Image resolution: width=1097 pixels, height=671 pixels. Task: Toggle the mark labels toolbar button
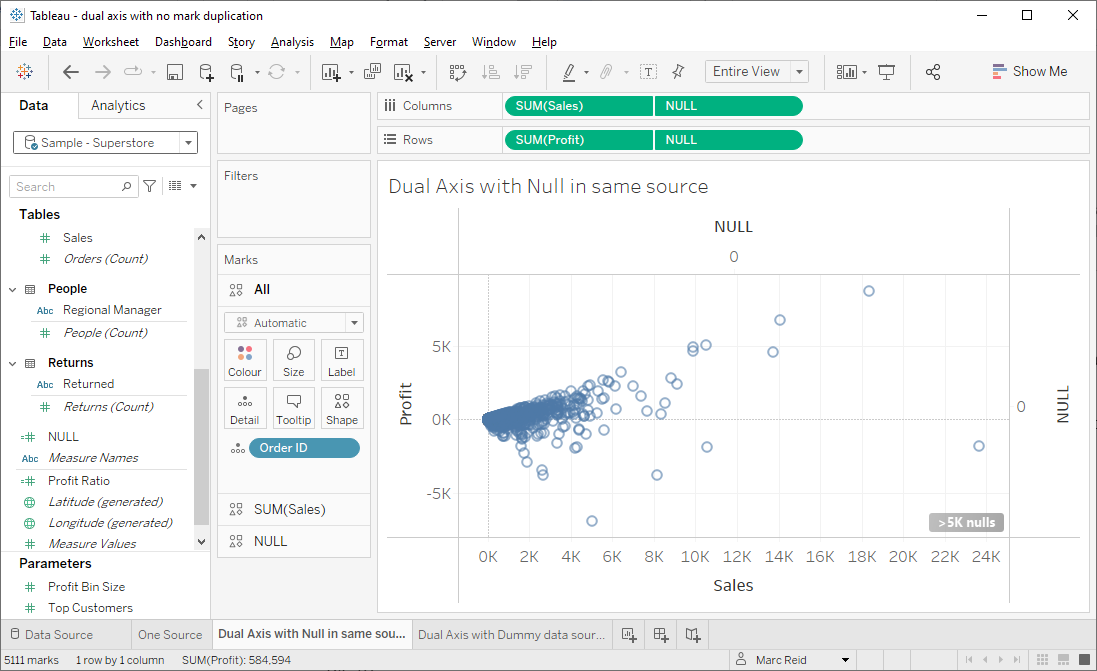[648, 72]
